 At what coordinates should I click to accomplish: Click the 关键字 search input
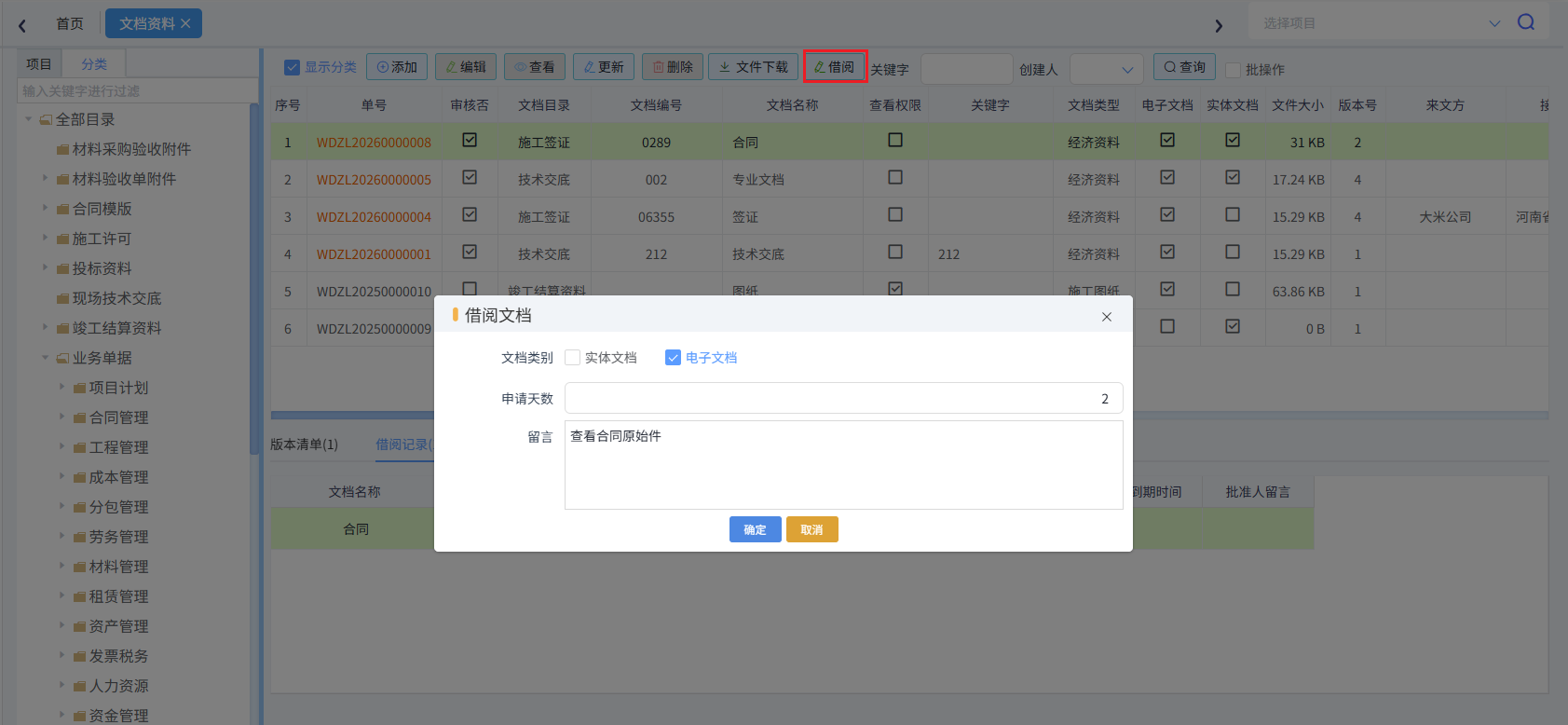(966, 69)
